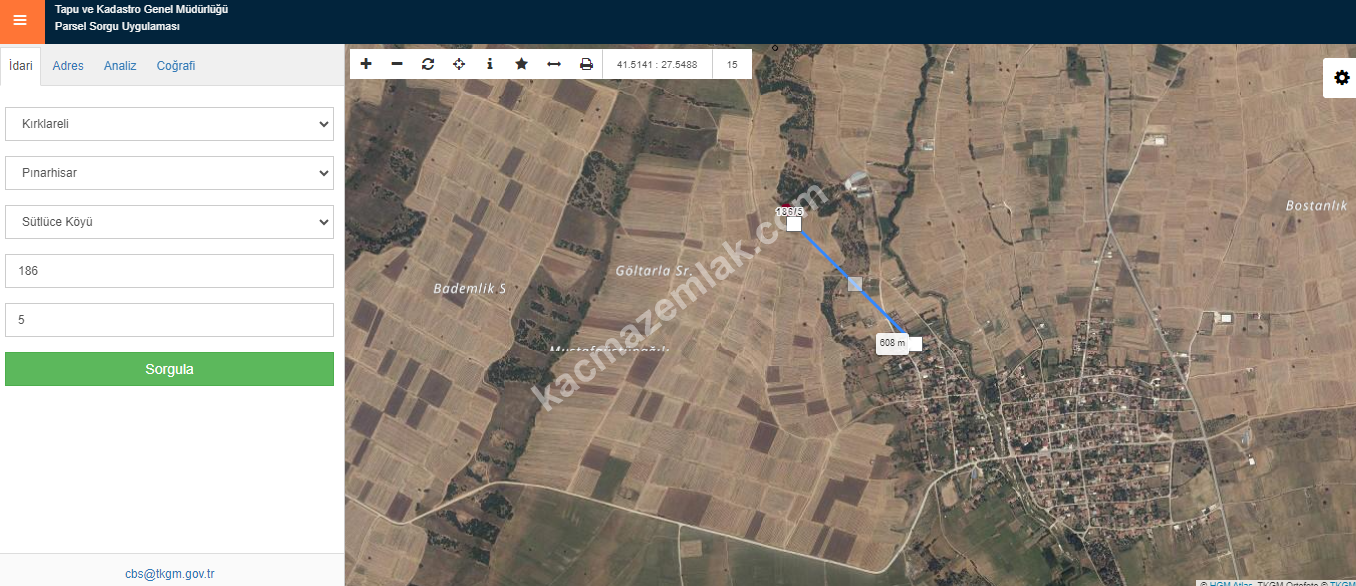
Task: Open the info tool in map toolbar
Action: (x=490, y=64)
